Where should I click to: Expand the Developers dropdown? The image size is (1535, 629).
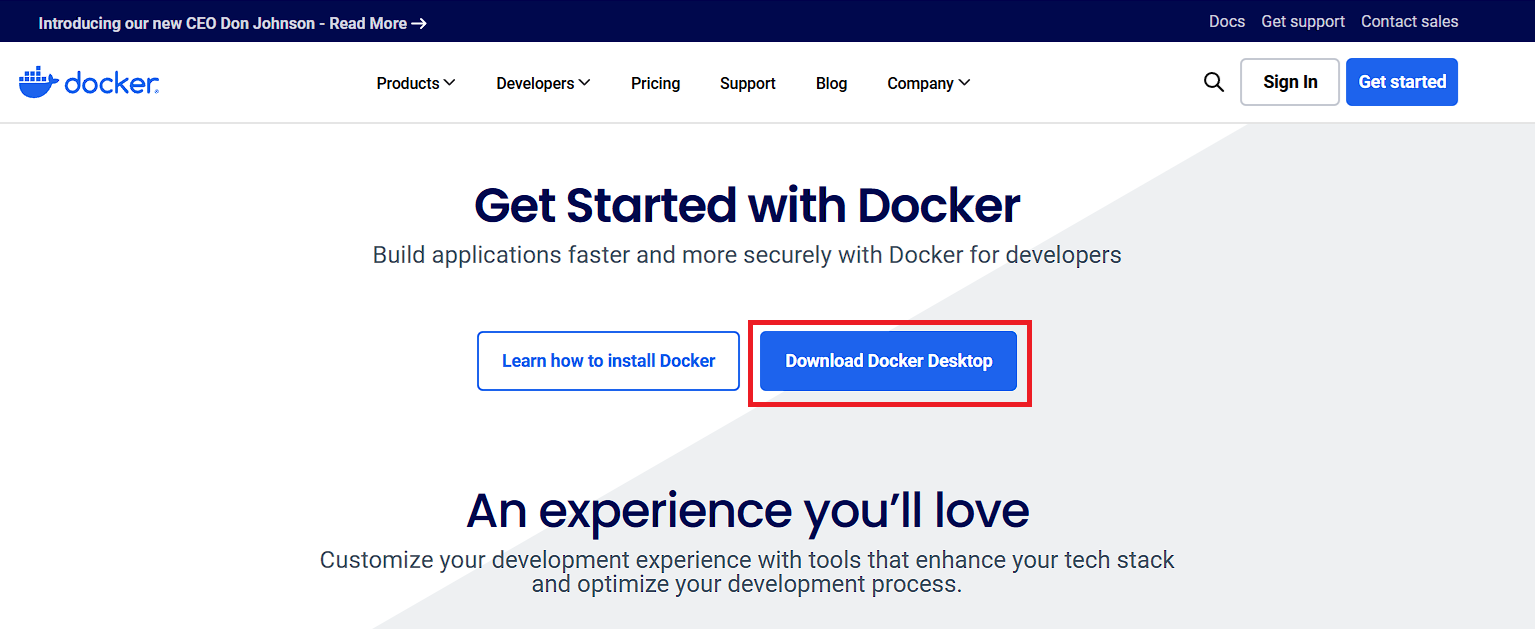click(x=542, y=83)
